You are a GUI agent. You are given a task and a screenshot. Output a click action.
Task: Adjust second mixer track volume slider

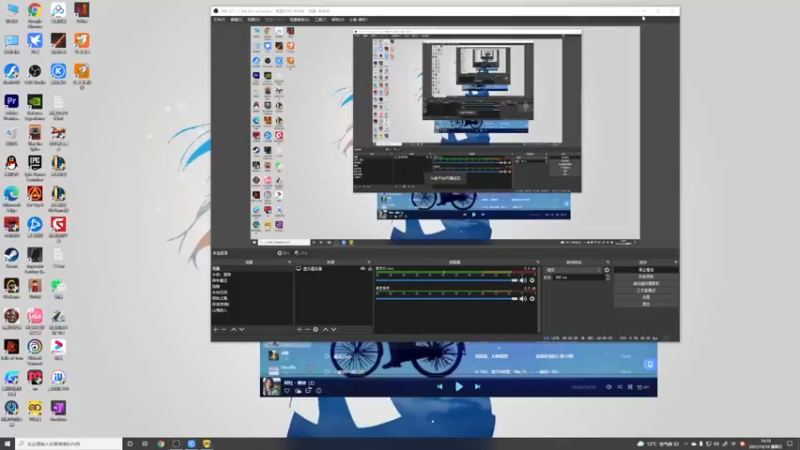pyautogui.click(x=447, y=298)
